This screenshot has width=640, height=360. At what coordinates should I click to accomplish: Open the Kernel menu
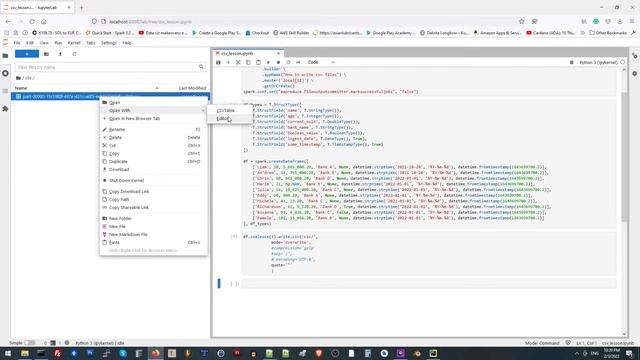pos(74,43)
